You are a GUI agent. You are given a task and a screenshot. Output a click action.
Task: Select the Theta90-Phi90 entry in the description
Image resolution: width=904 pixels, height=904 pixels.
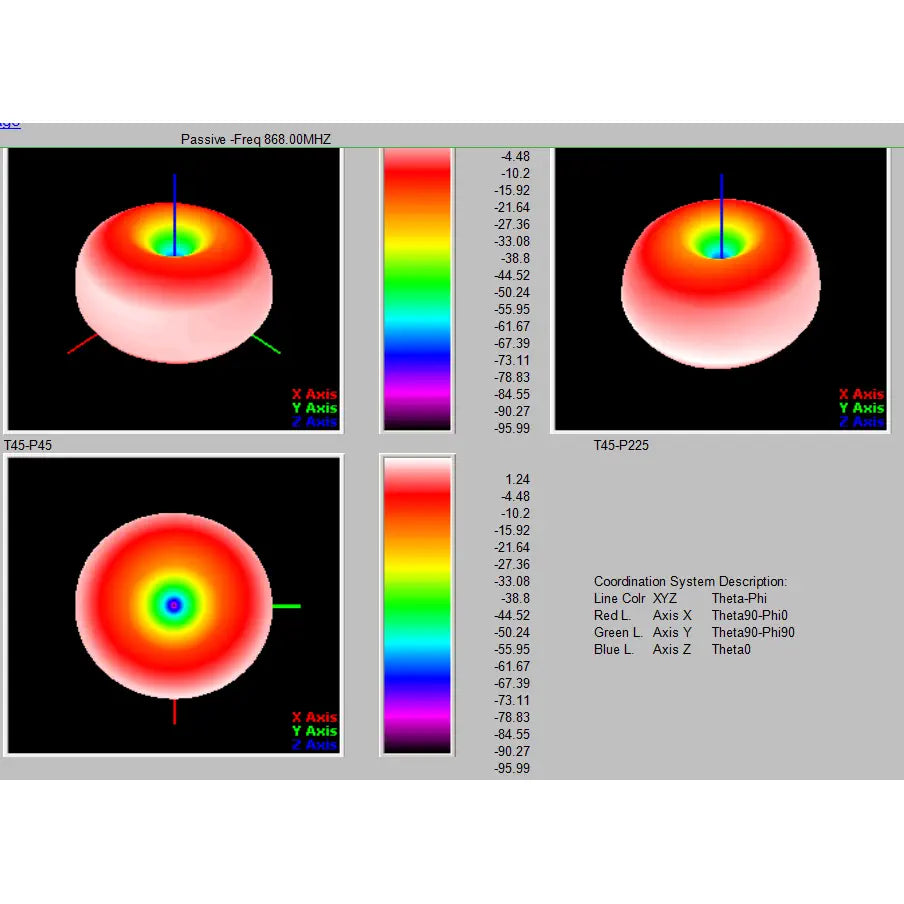pos(753,632)
